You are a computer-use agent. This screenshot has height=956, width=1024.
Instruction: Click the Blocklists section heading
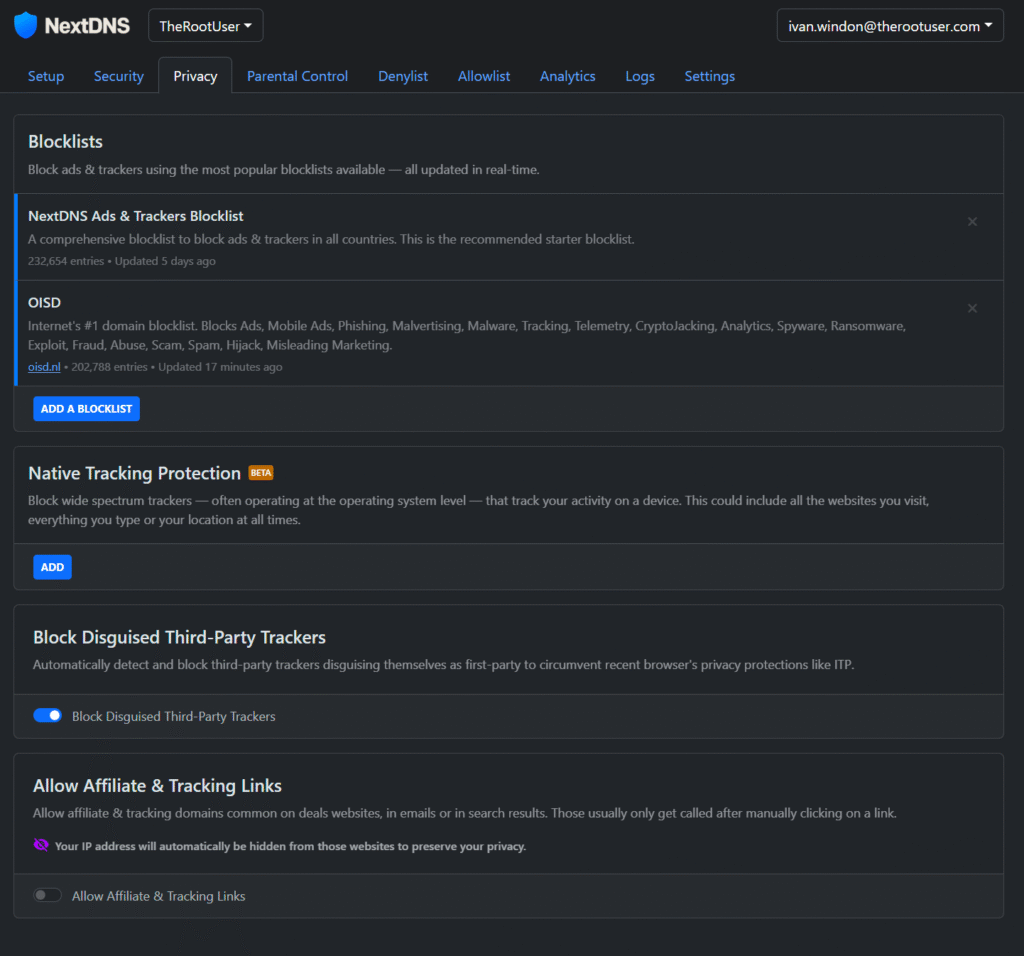click(x=65, y=142)
